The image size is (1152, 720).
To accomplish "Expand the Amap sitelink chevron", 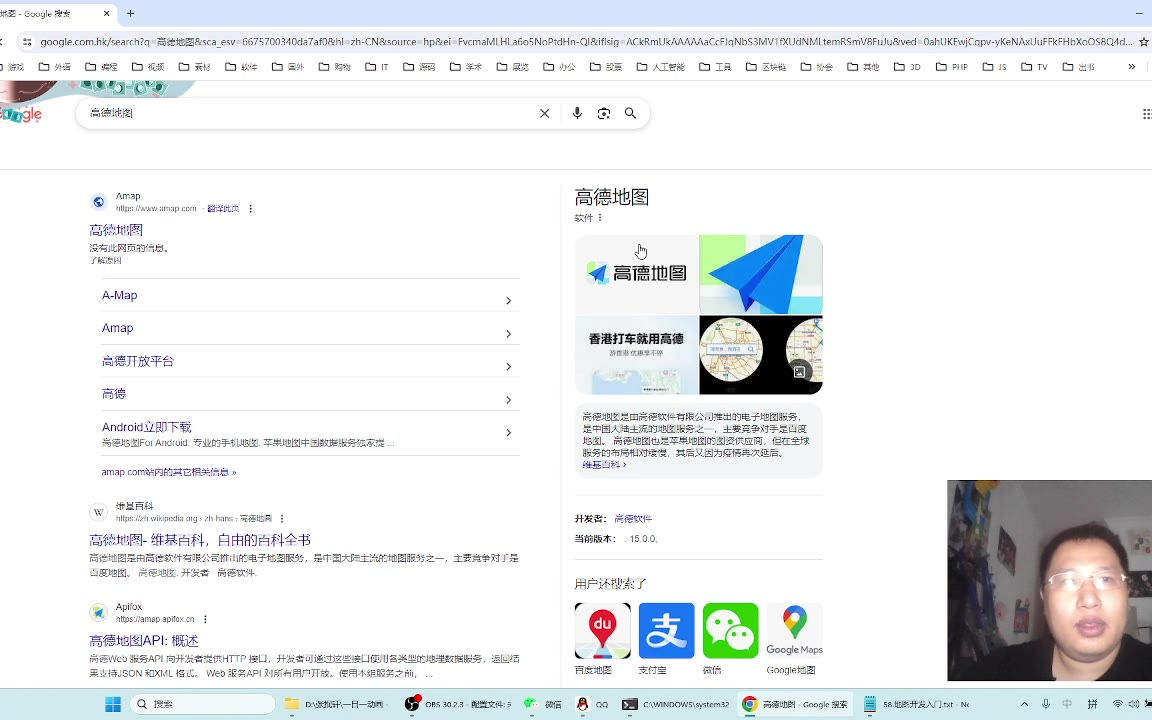I will [x=508, y=334].
